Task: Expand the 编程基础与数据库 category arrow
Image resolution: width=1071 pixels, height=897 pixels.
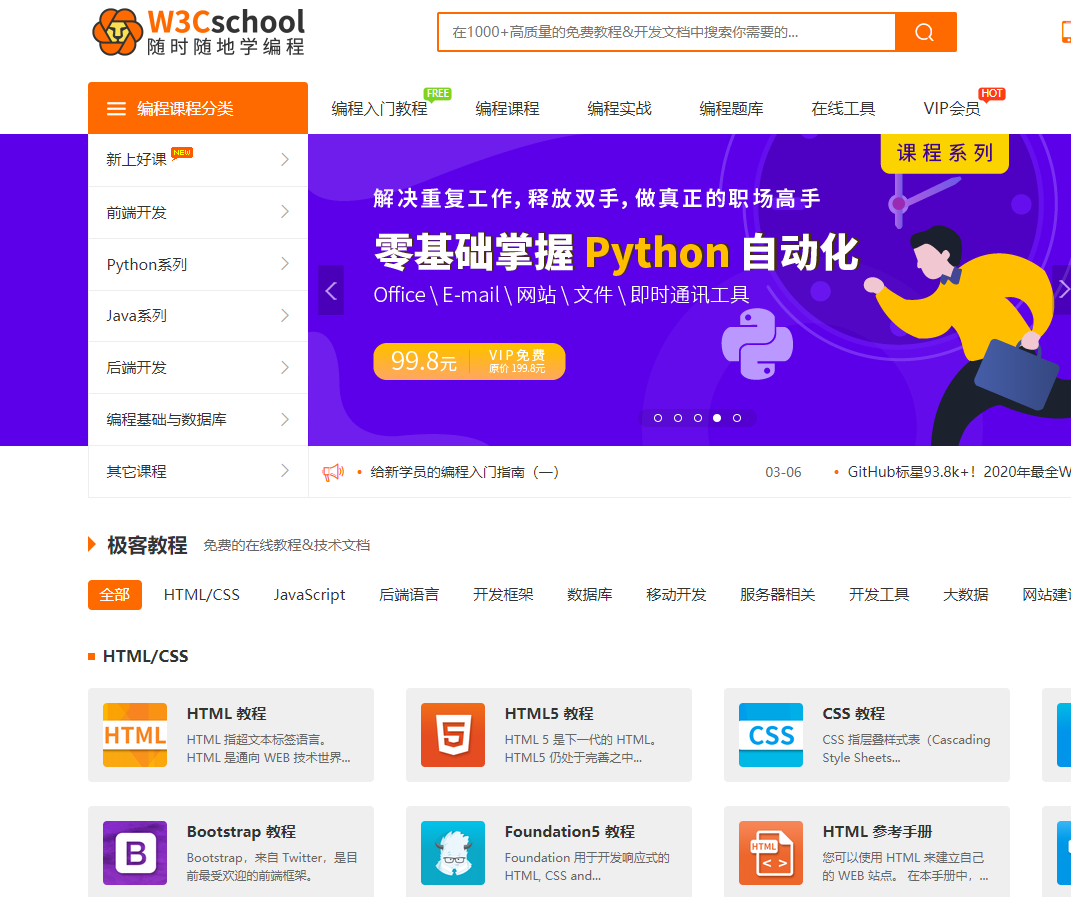Action: (285, 419)
